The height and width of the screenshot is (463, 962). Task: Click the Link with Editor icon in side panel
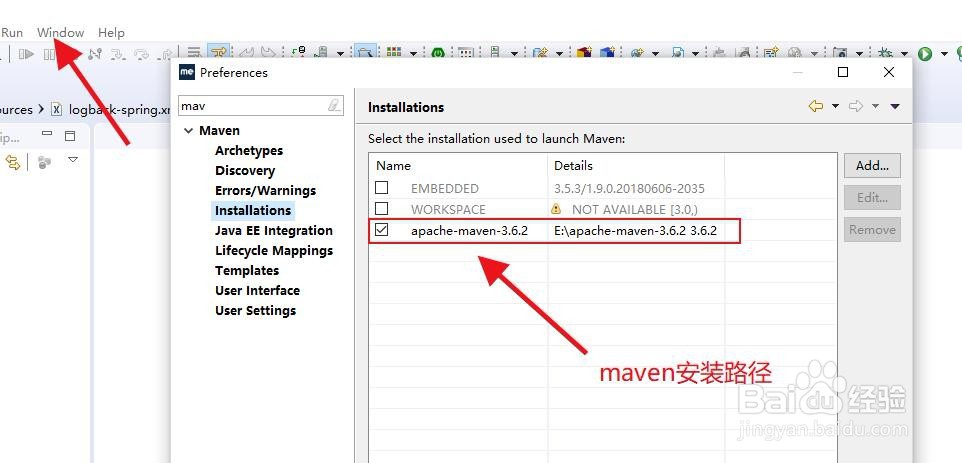pos(13,163)
